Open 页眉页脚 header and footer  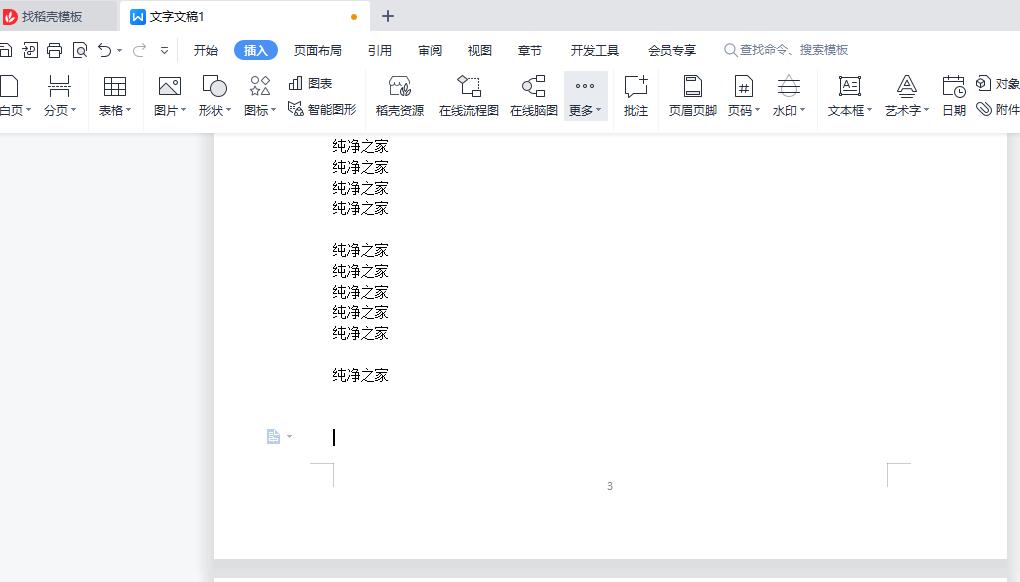(692, 96)
